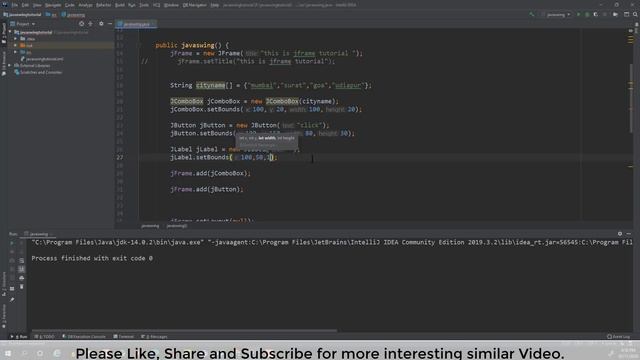Open the Help menu
Image resolution: width=640 pixels, height=360 pixels.
point(215,5)
